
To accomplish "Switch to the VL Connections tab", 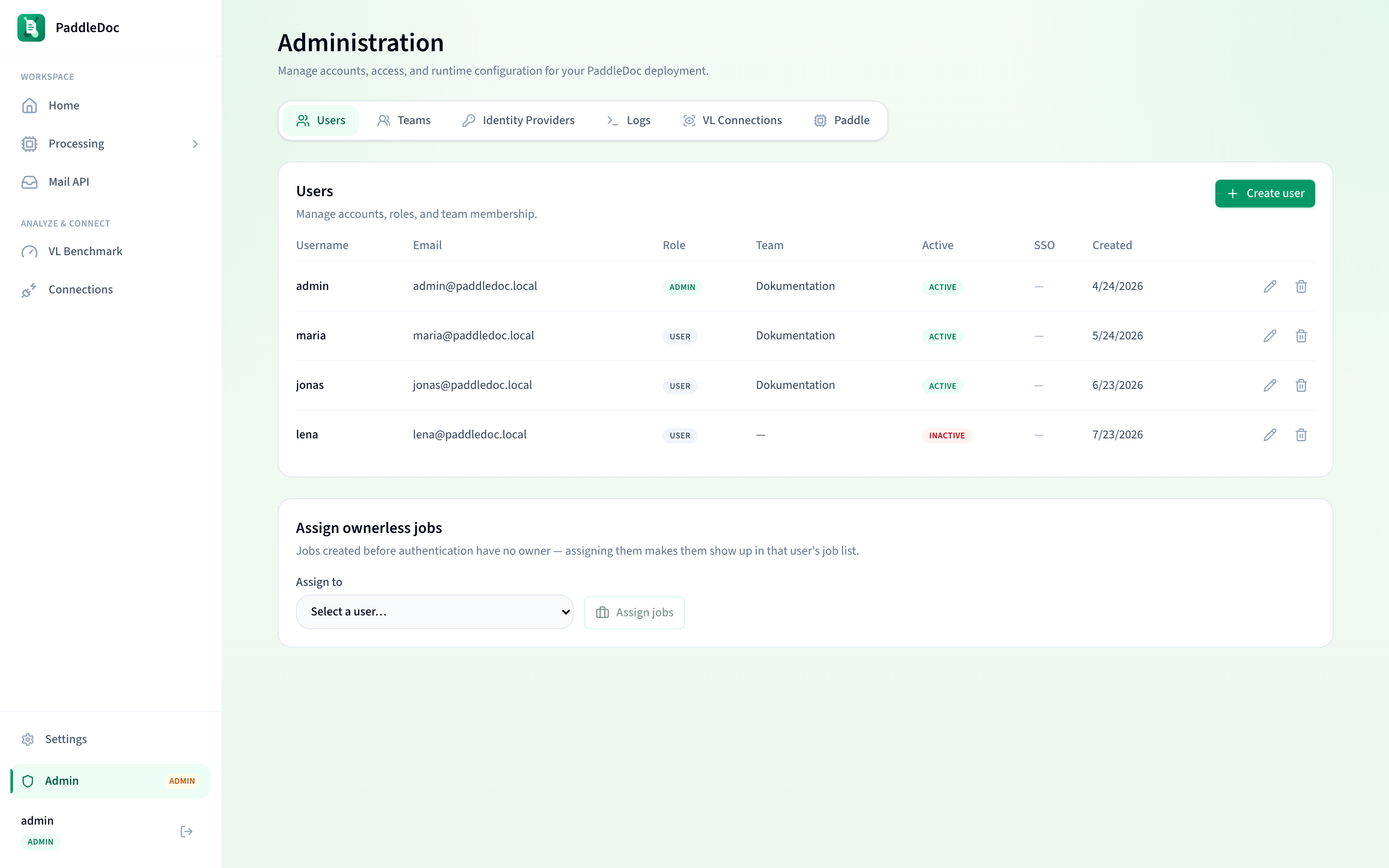I will tap(732, 121).
